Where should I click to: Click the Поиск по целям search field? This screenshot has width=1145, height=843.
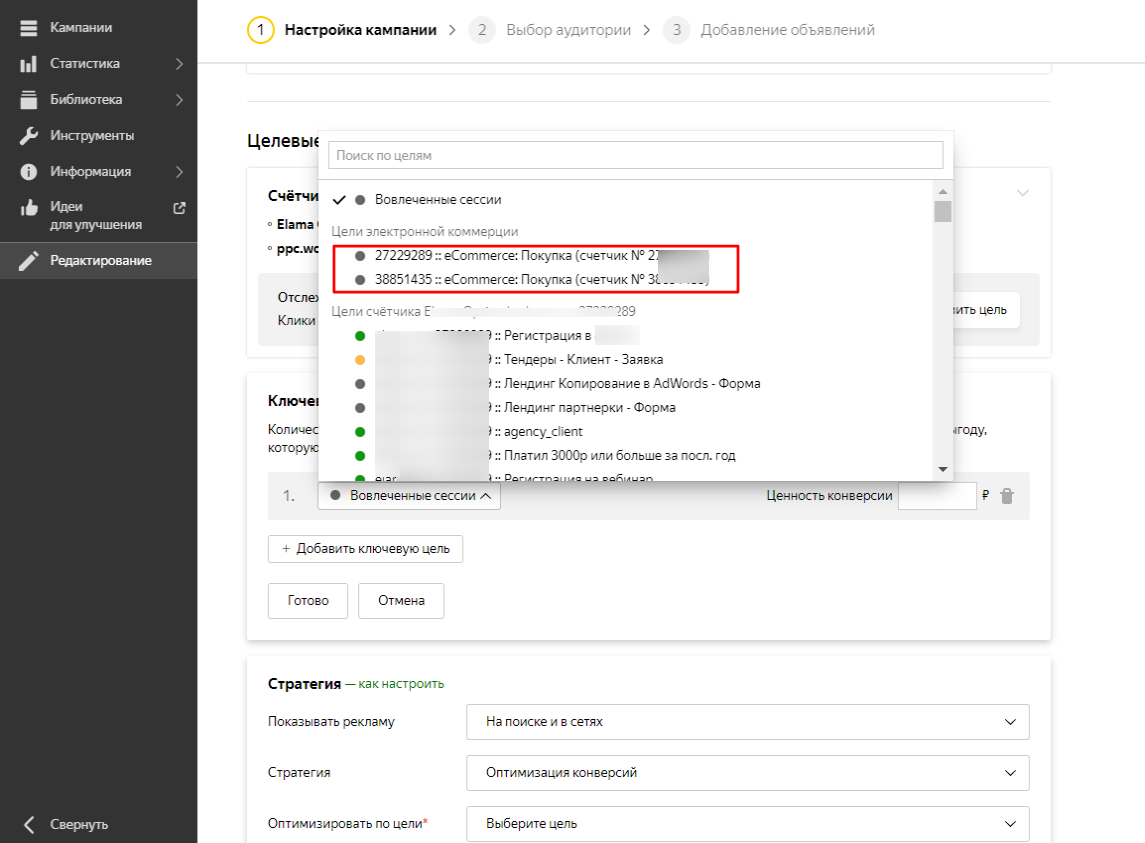[x=635, y=156]
